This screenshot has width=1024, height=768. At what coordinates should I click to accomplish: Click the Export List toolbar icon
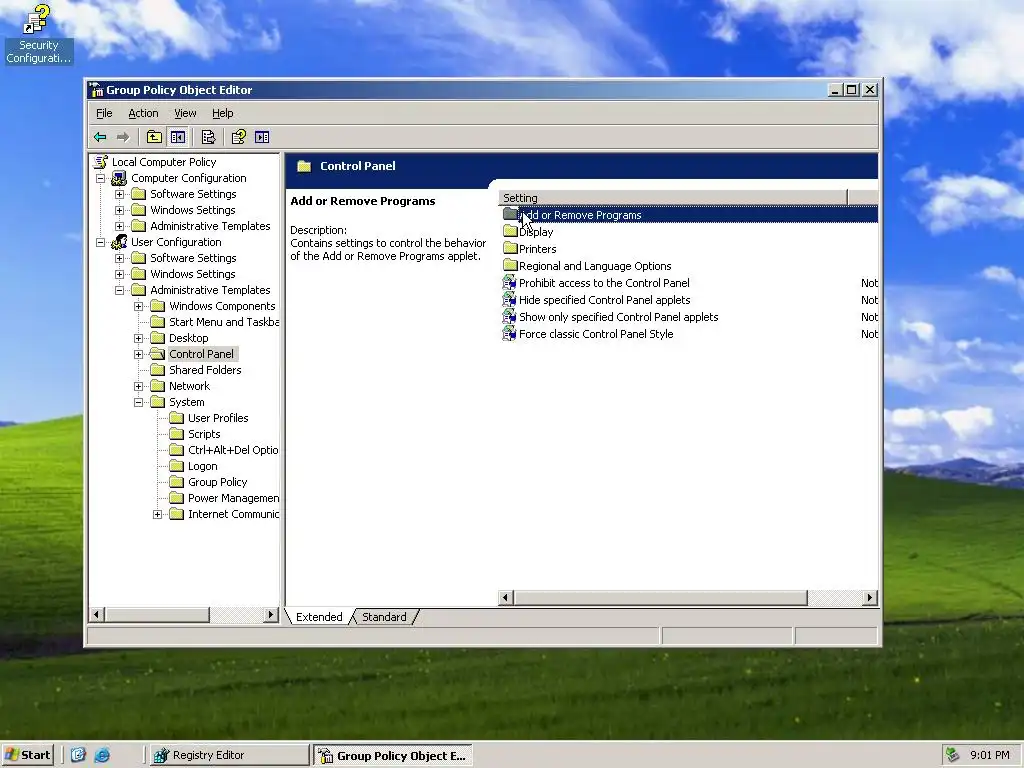point(208,137)
